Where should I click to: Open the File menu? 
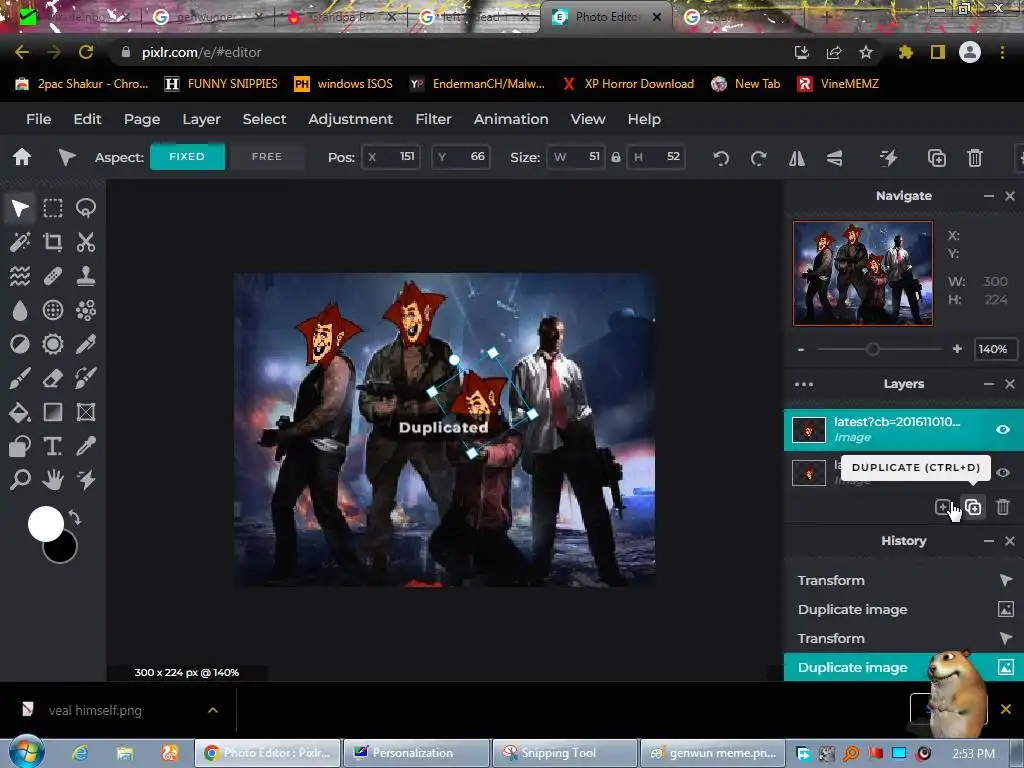39,119
